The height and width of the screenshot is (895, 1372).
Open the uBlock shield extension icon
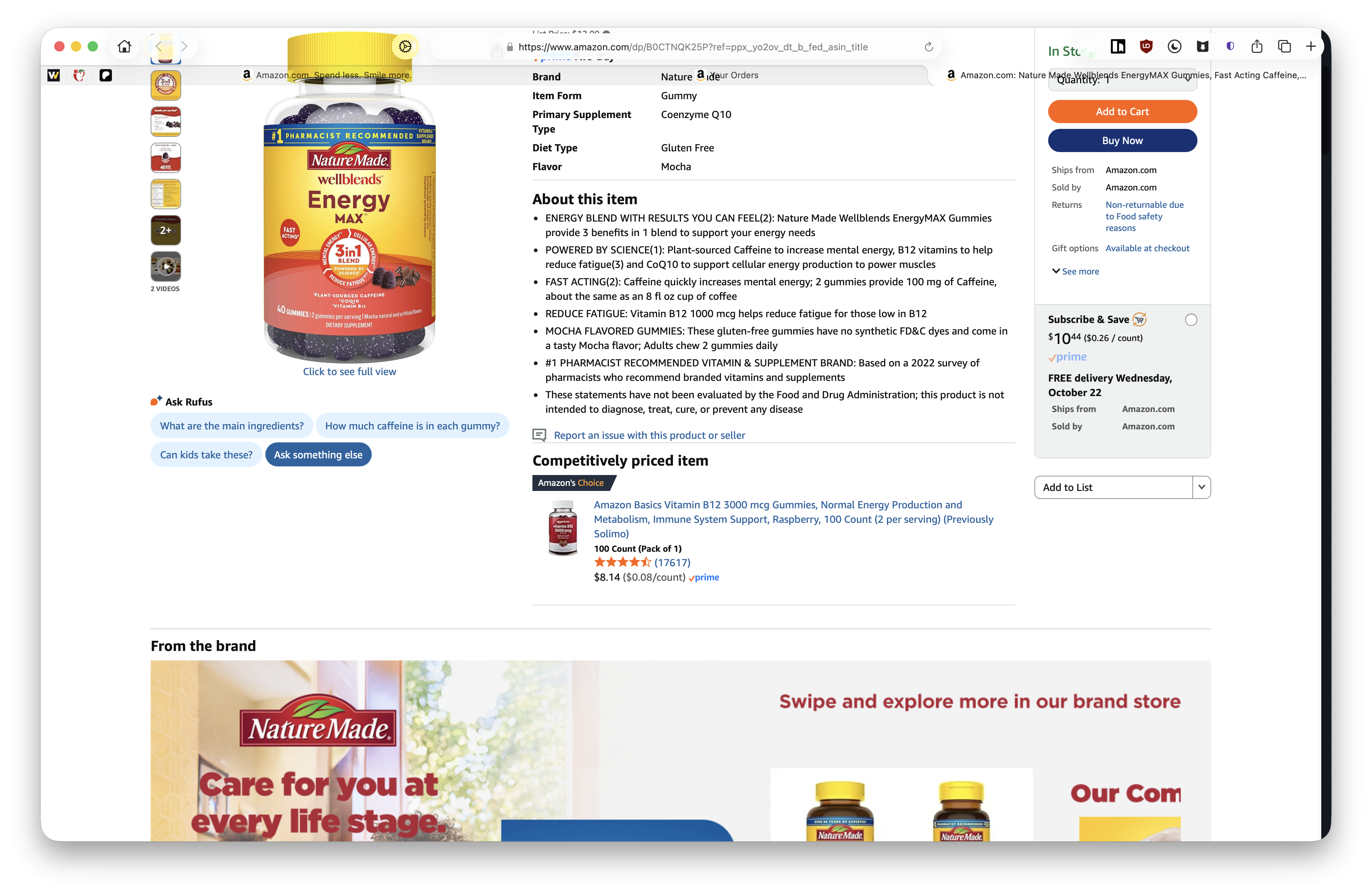pos(1146,47)
